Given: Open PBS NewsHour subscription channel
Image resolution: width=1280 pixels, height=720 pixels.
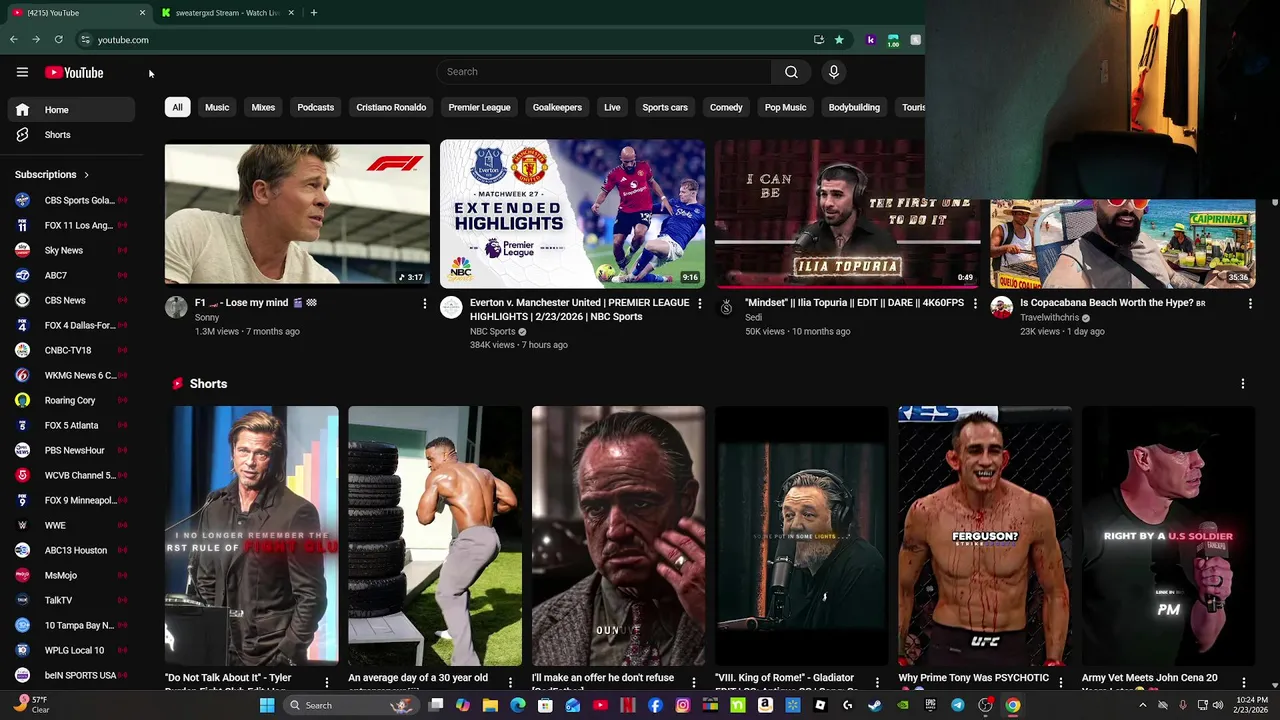Looking at the screenshot, I should click(71, 450).
